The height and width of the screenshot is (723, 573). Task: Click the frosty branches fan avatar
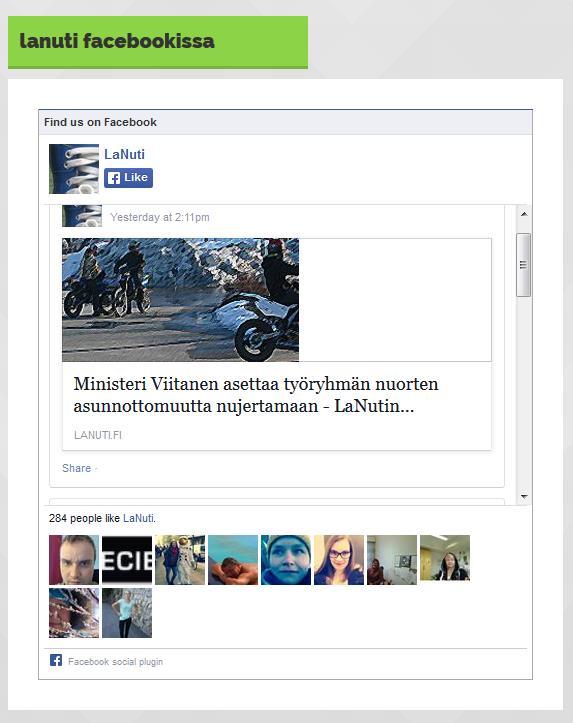(x=74, y=613)
